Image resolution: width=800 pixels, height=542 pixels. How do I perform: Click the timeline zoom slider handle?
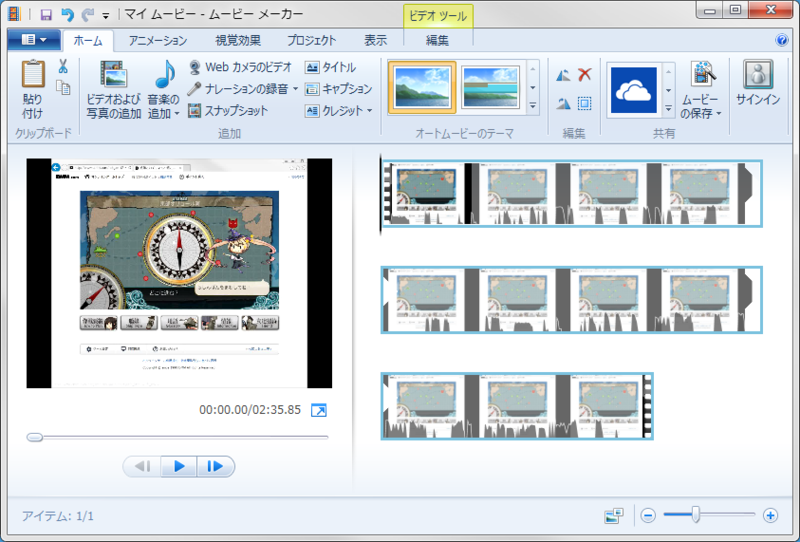[x=695, y=514]
